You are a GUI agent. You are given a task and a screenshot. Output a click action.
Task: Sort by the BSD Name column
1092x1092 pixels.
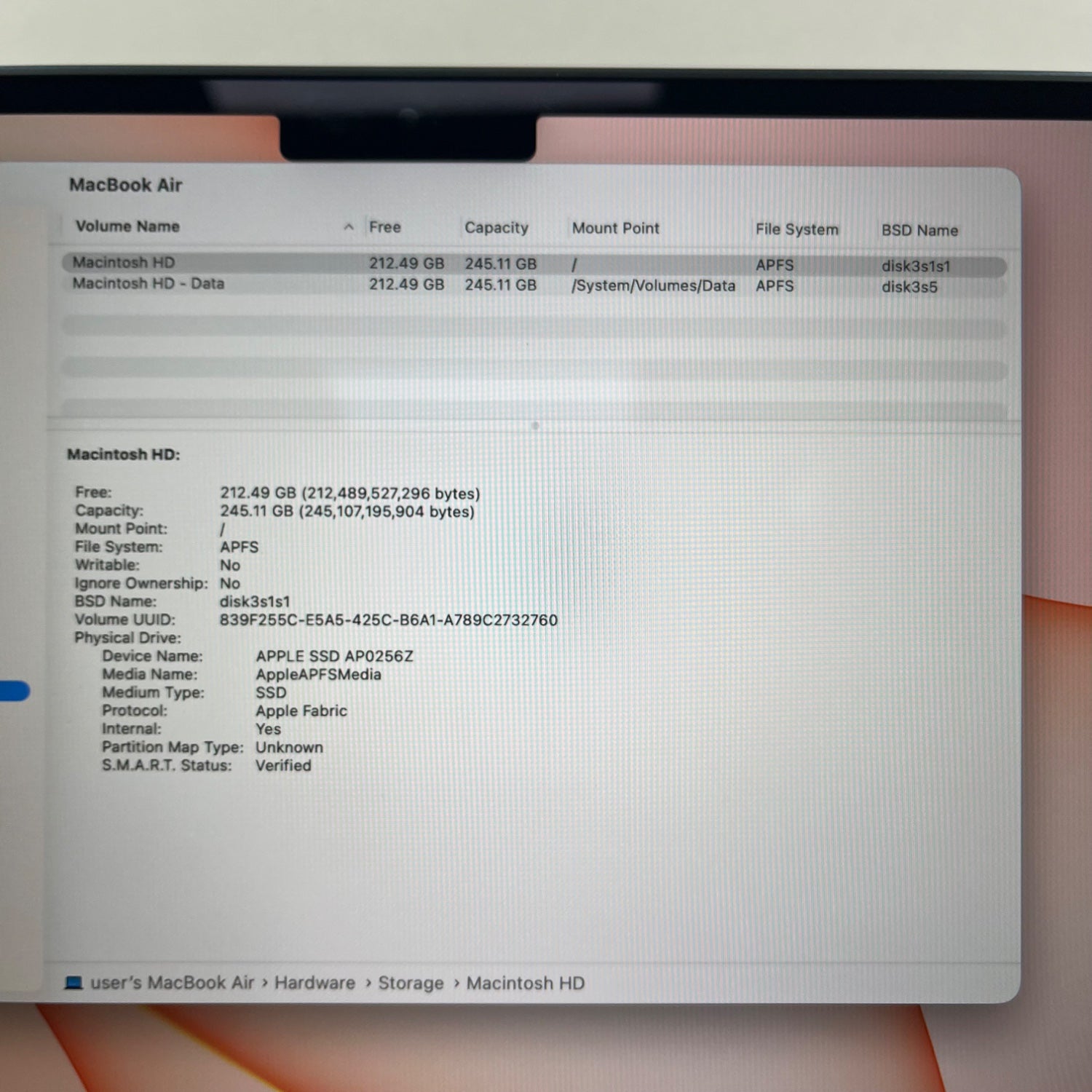pos(919,230)
